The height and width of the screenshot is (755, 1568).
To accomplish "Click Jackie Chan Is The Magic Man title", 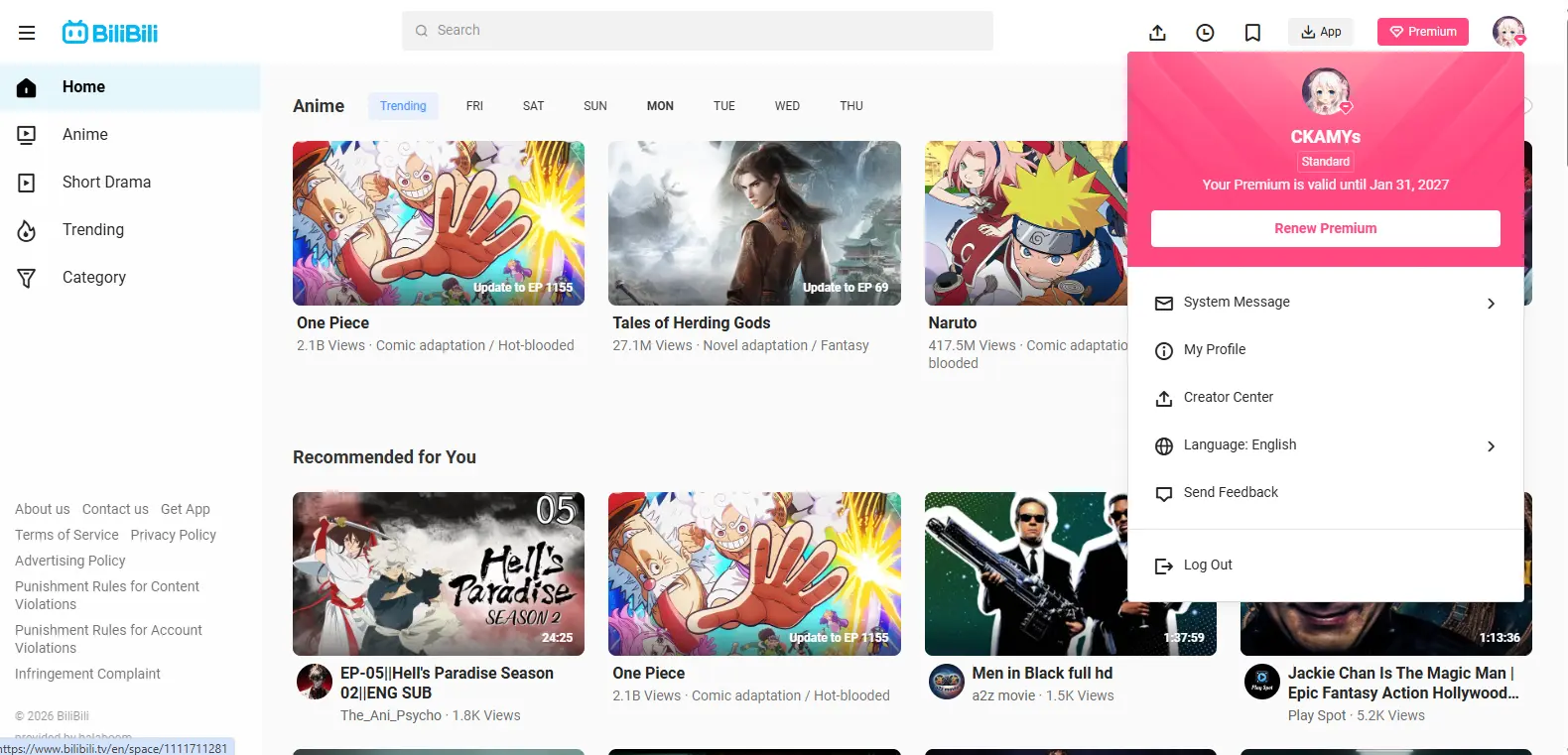I will pyautogui.click(x=1403, y=683).
